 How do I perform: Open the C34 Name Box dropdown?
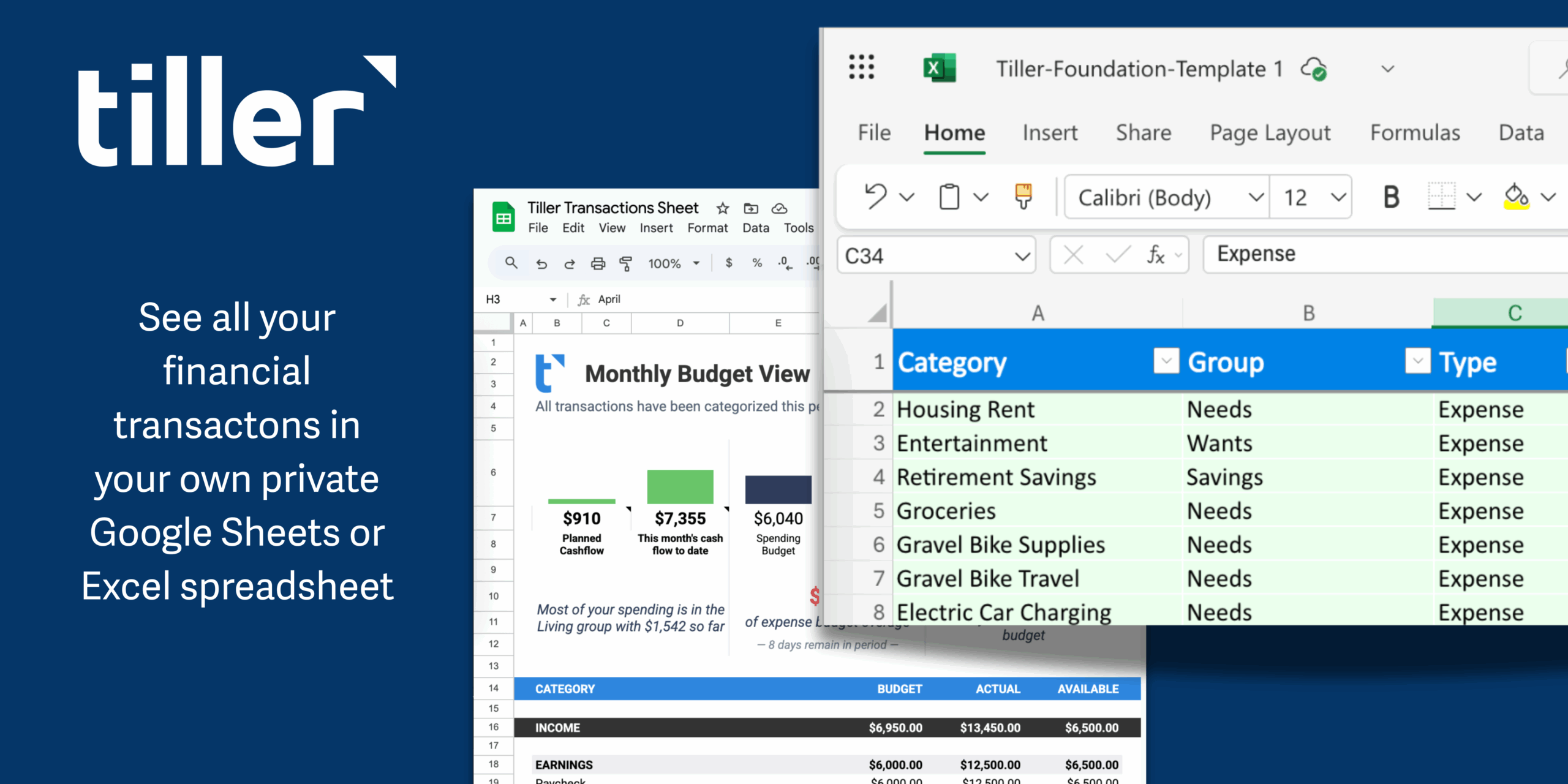pos(1022,256)
